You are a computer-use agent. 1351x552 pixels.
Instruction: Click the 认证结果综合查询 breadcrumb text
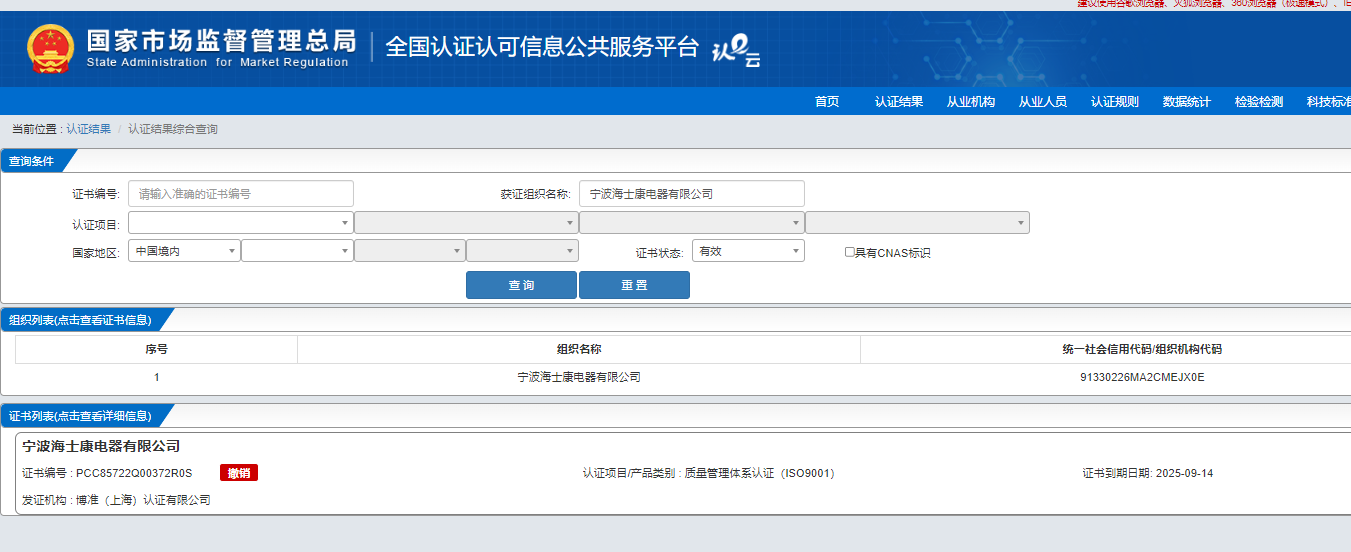click(173, 130)
